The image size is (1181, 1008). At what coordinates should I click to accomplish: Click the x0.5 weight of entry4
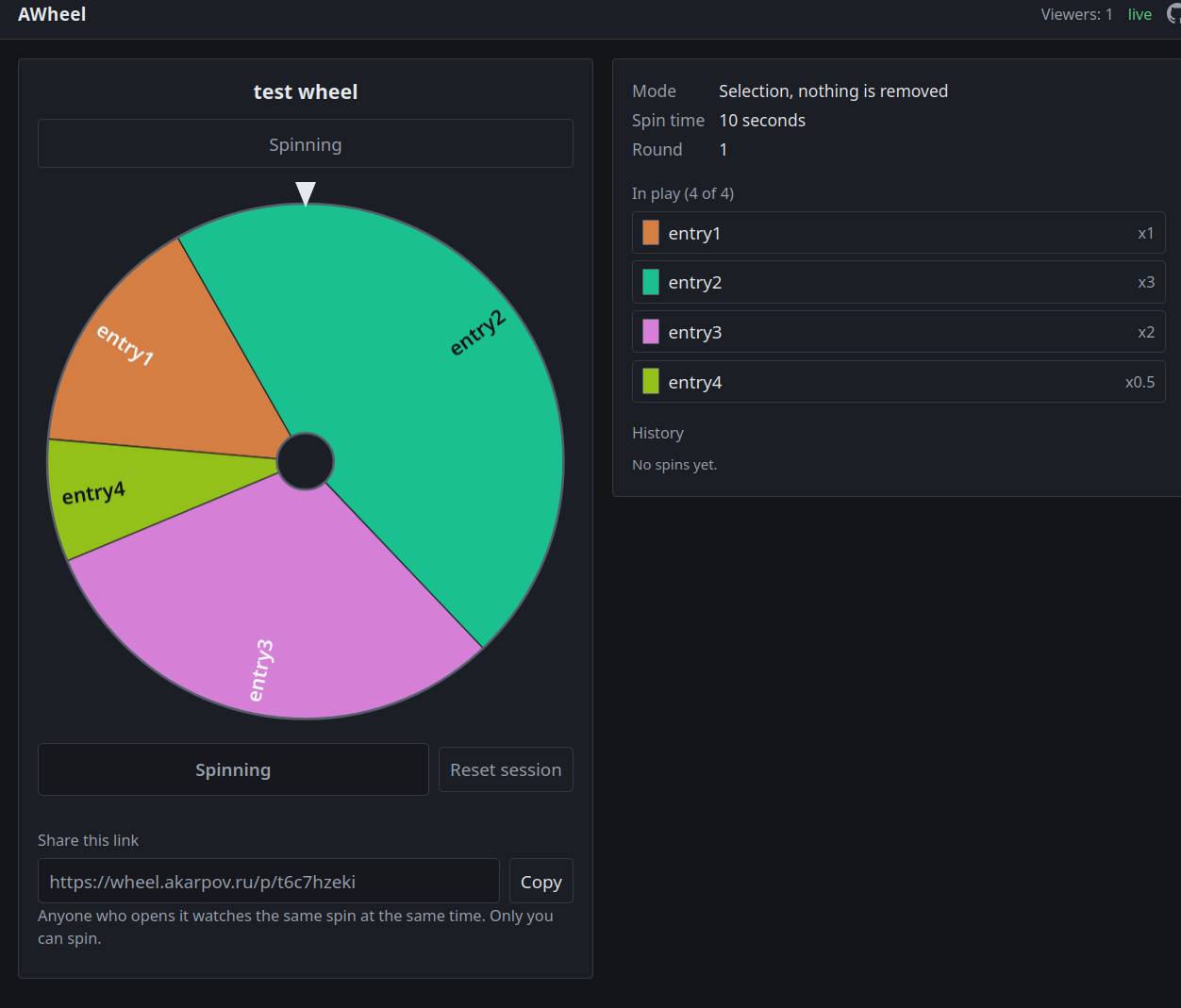click(1139, 383)
